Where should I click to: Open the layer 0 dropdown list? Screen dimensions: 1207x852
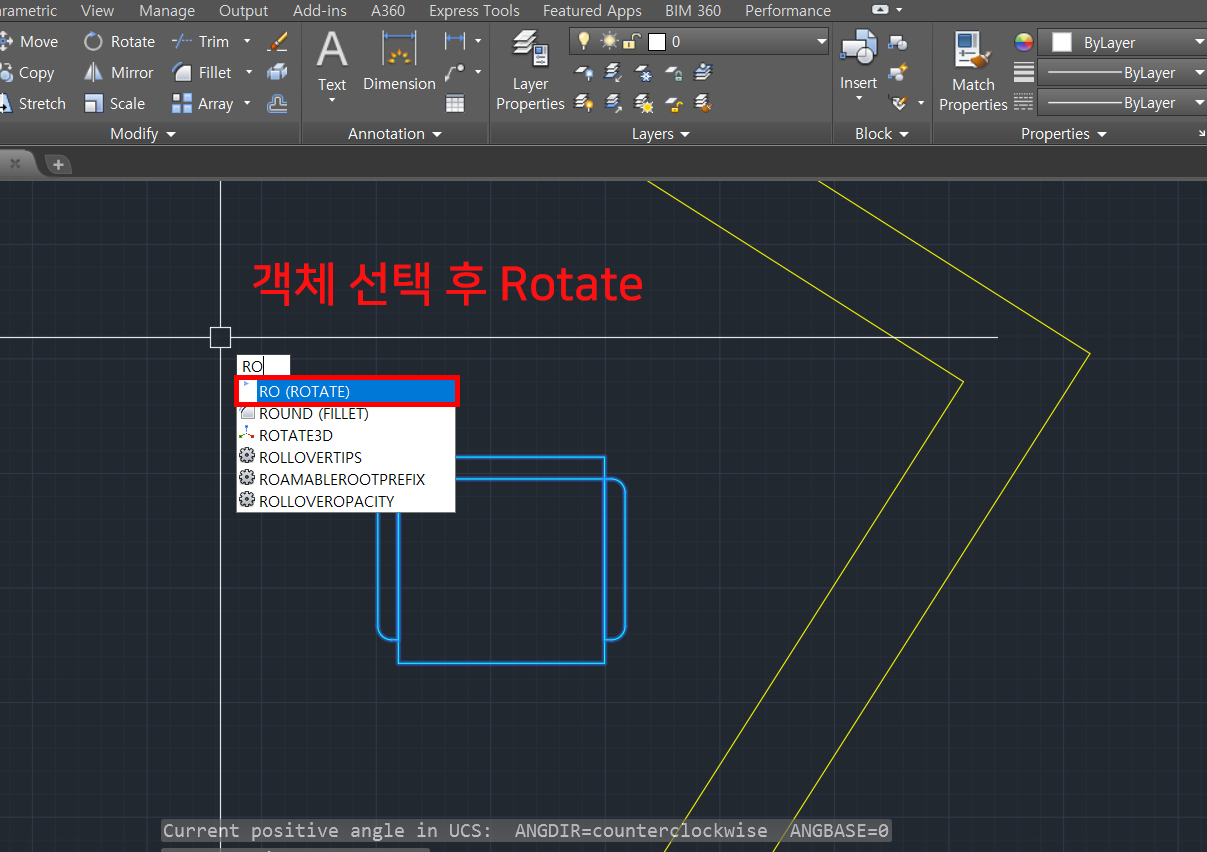click(x=821, y=41)
